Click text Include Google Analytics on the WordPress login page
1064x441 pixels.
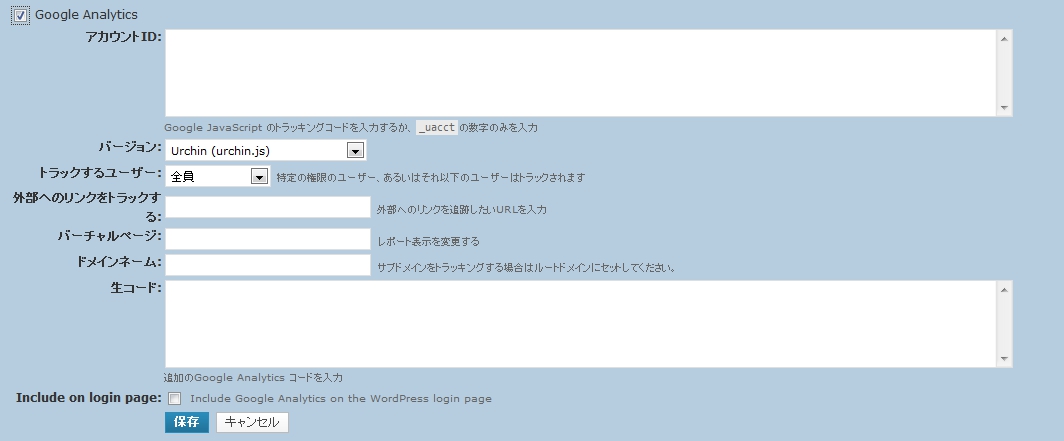pyautogui.click(x=341, y=398)
